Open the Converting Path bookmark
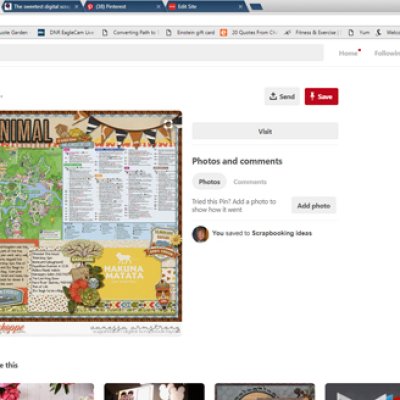This screenshot has width=400, height=400. (129, 33)
